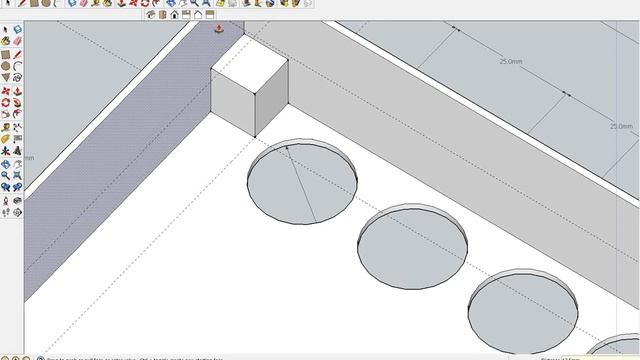This screenshot has height=360, width=640.
Task: Click red Move icon in top toolbar
Action: pos(133,3)
